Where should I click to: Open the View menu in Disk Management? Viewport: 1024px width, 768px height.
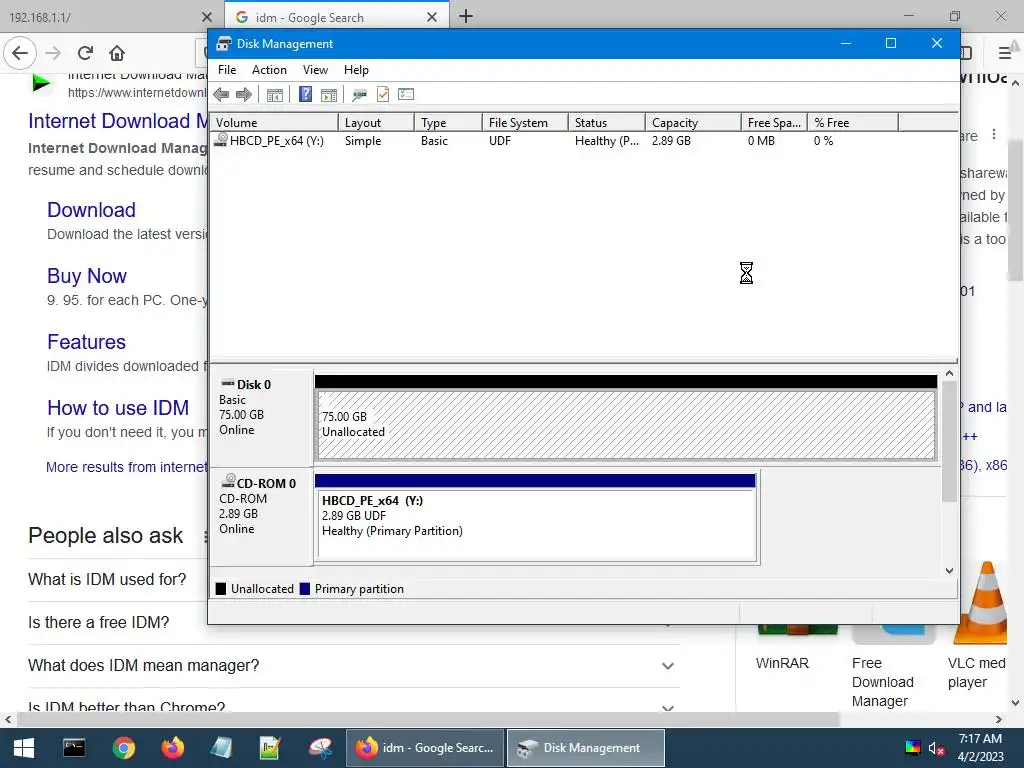pos(315,70)
